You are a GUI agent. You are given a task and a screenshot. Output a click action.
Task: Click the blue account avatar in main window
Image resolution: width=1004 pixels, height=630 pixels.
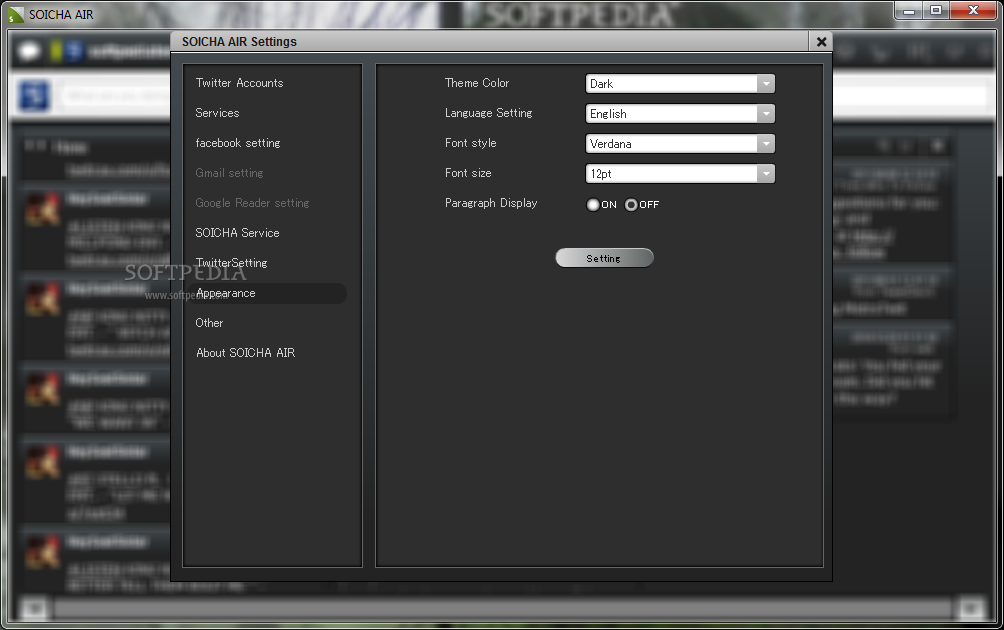[33, 96]
